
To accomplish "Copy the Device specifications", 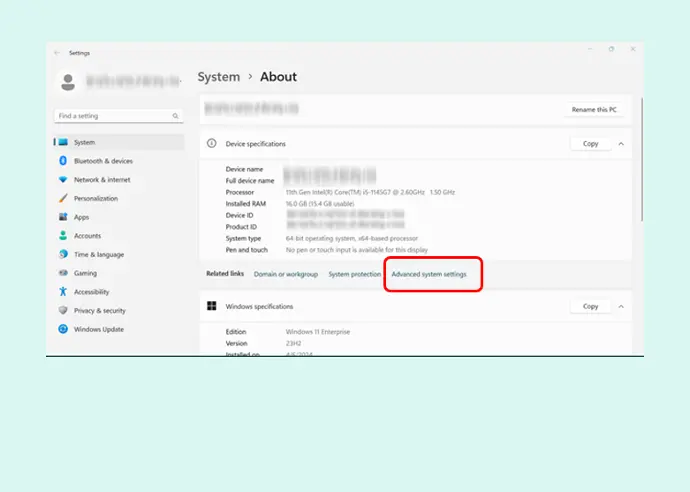I will click(x=591, y=144).
